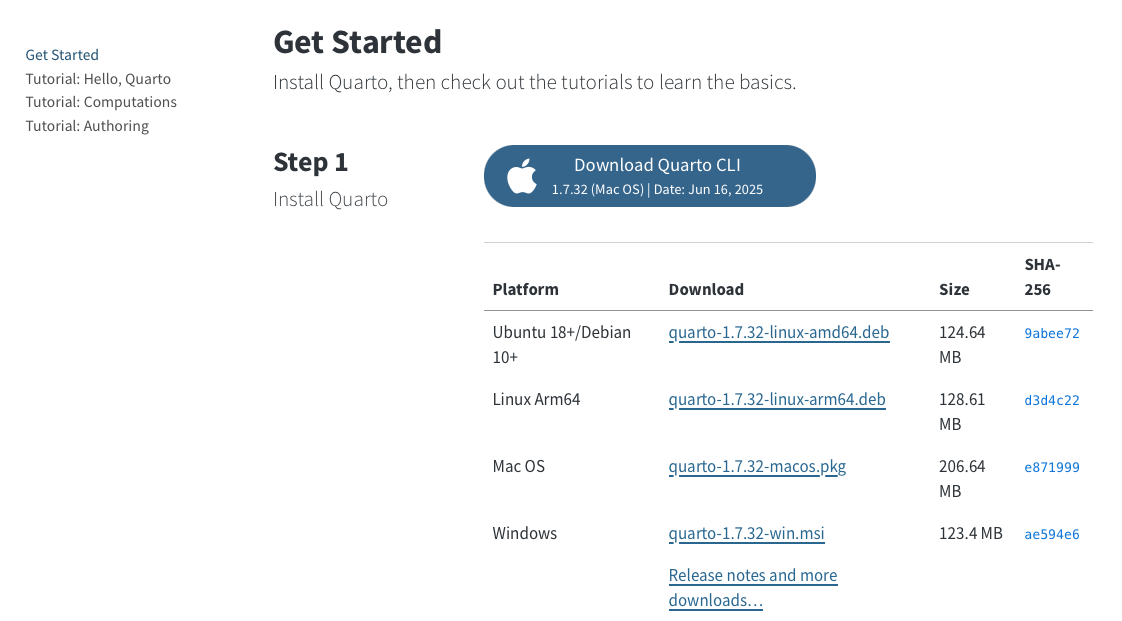Screen dimensions: 1122x621
Task: Click the Size column header
Action: click(x=954, y=289)
